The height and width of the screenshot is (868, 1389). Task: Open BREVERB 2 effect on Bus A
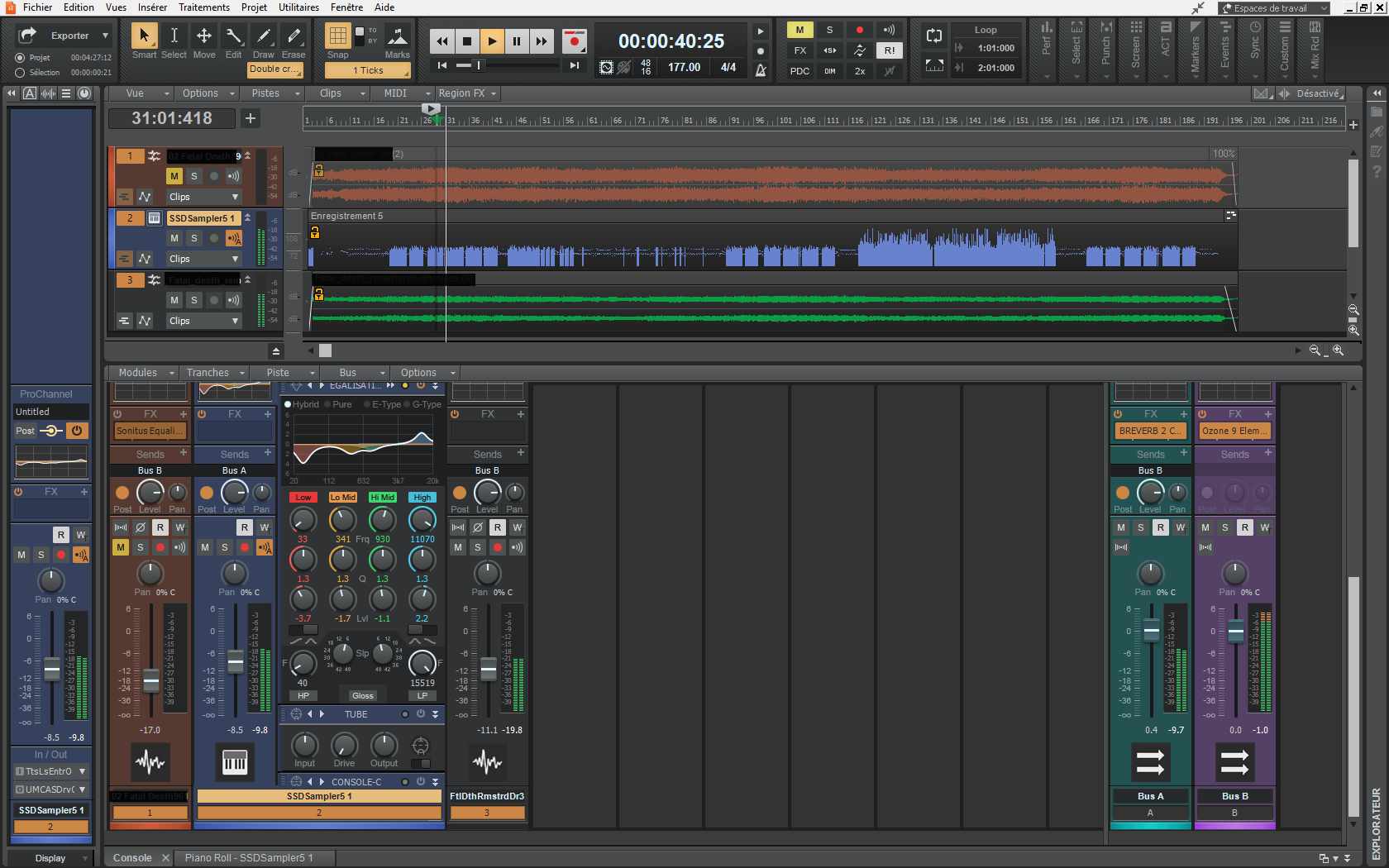[x=1150, y=431]
